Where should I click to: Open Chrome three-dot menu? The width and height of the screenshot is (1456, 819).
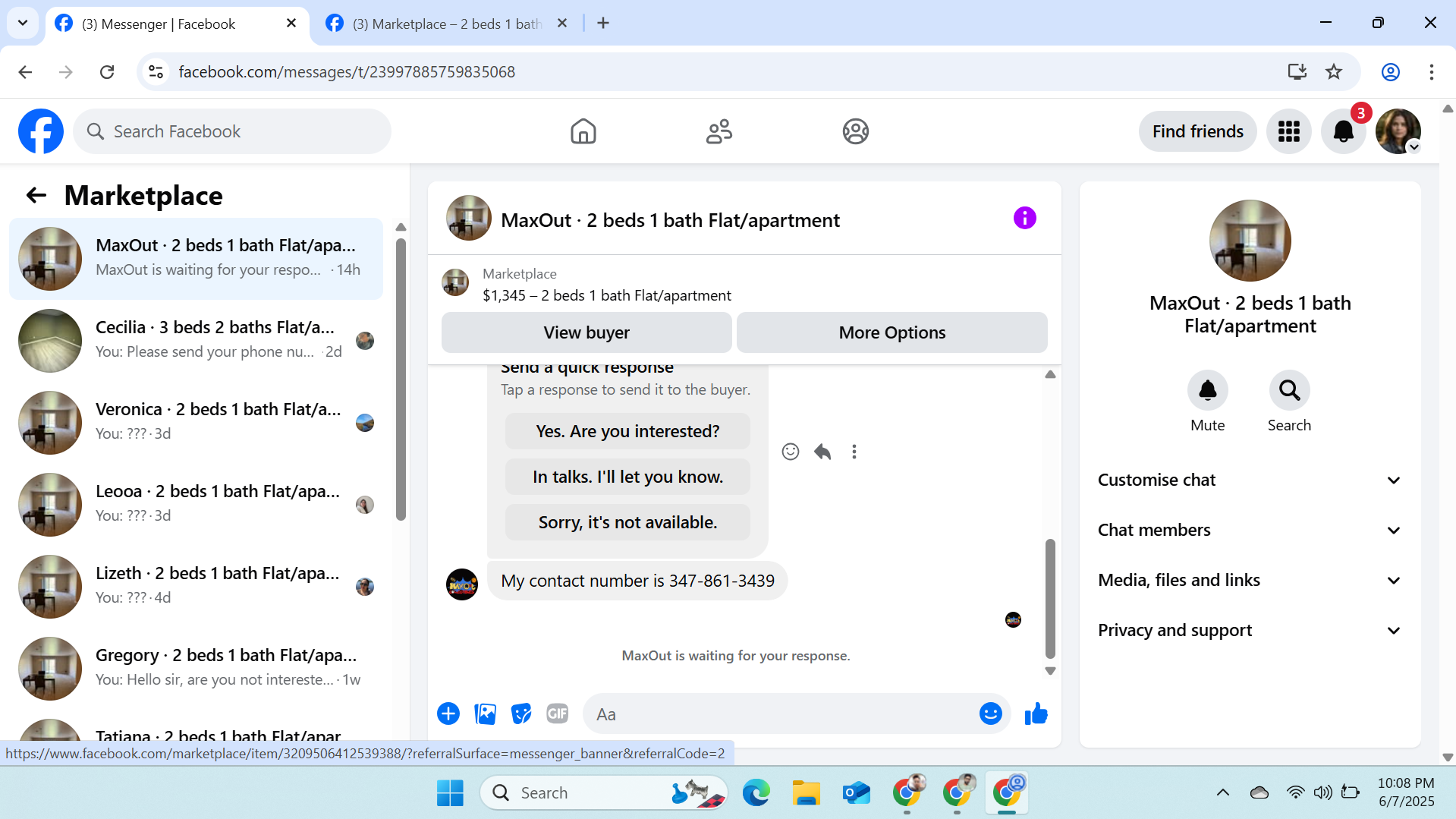pyautogui.click(x=1431, y=72)
